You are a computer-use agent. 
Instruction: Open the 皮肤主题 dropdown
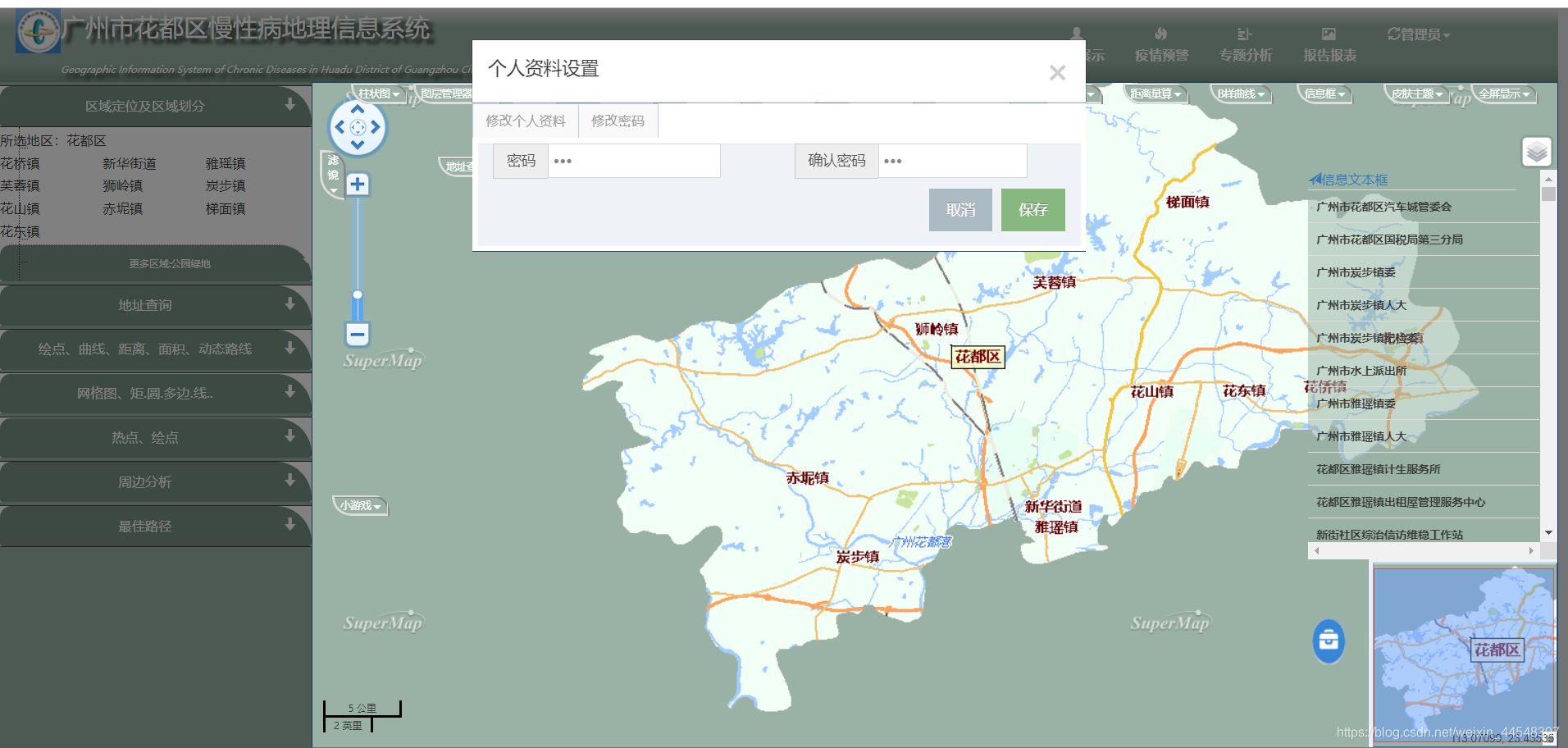(x=1416, y=94)
